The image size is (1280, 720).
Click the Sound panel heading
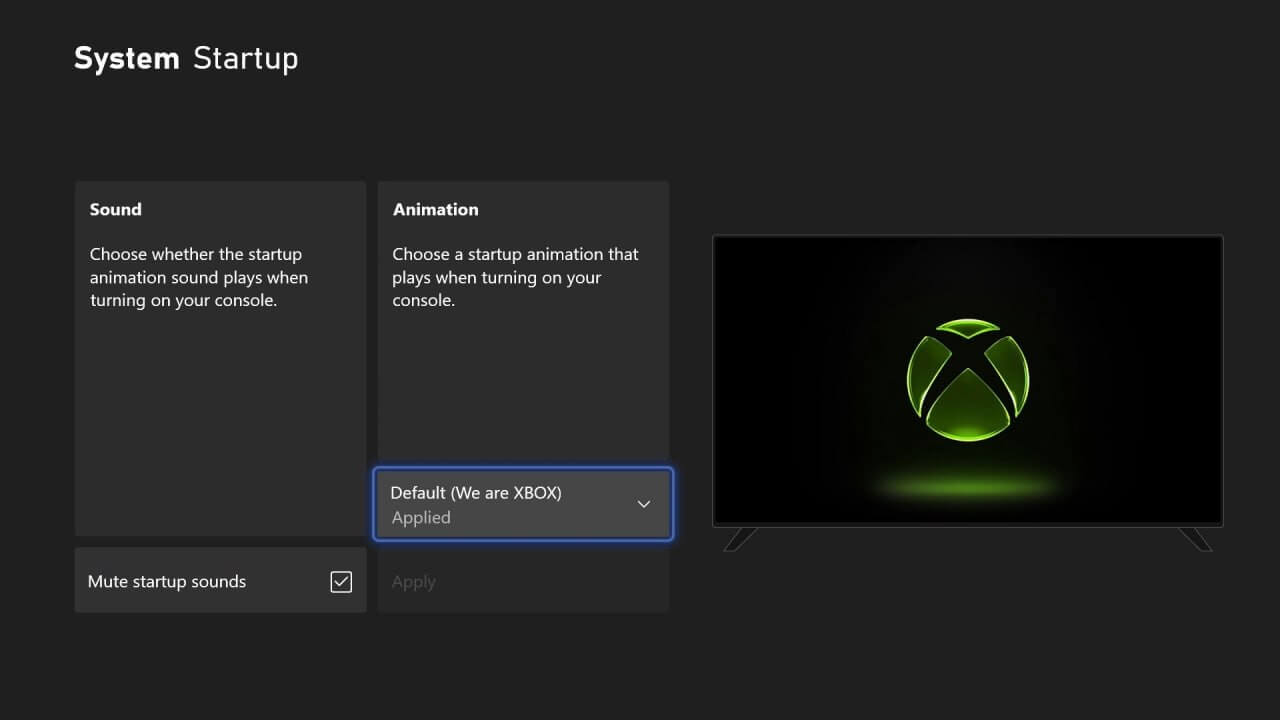point(116,209)
